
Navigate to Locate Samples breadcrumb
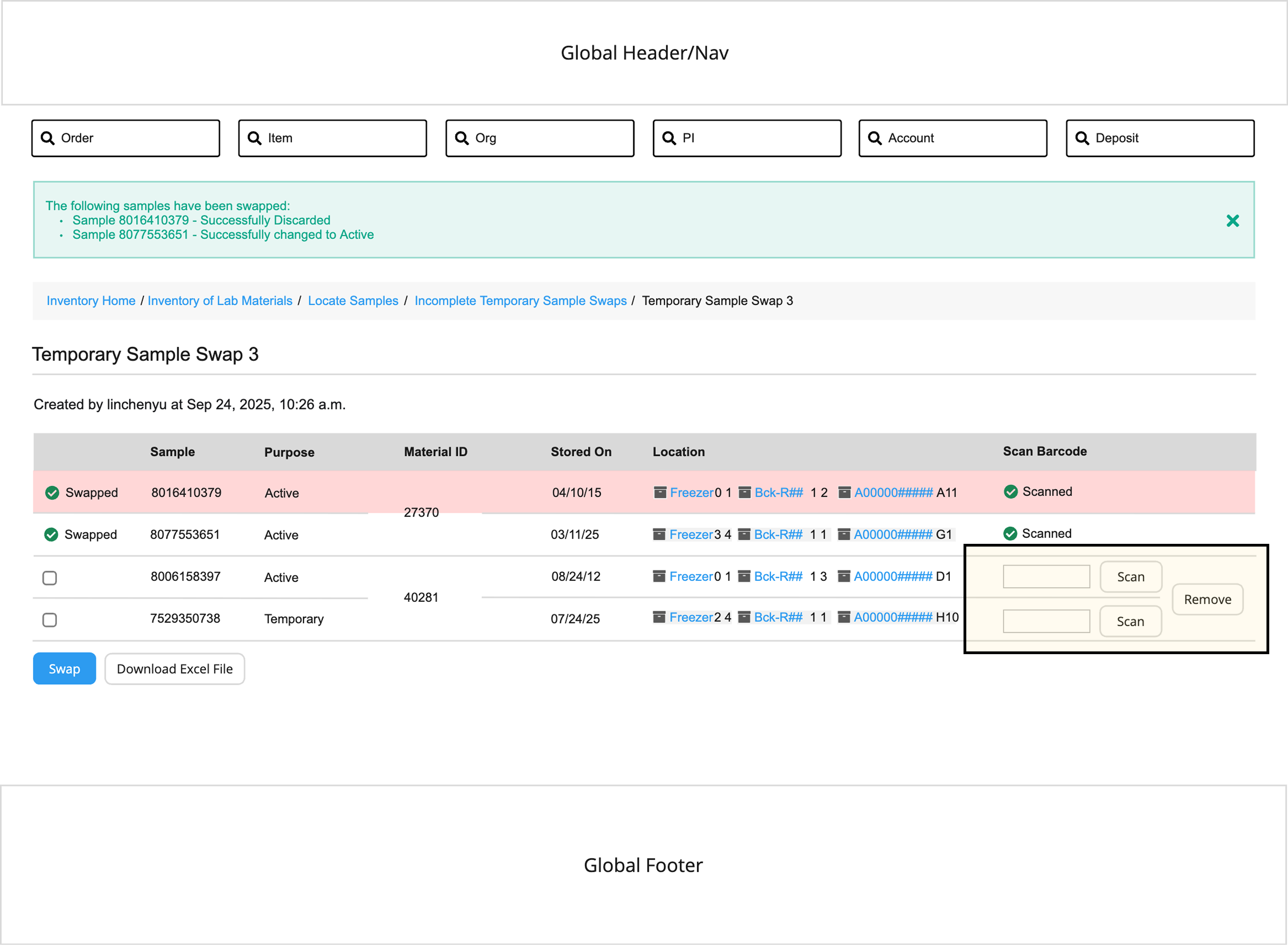(352, 301)
